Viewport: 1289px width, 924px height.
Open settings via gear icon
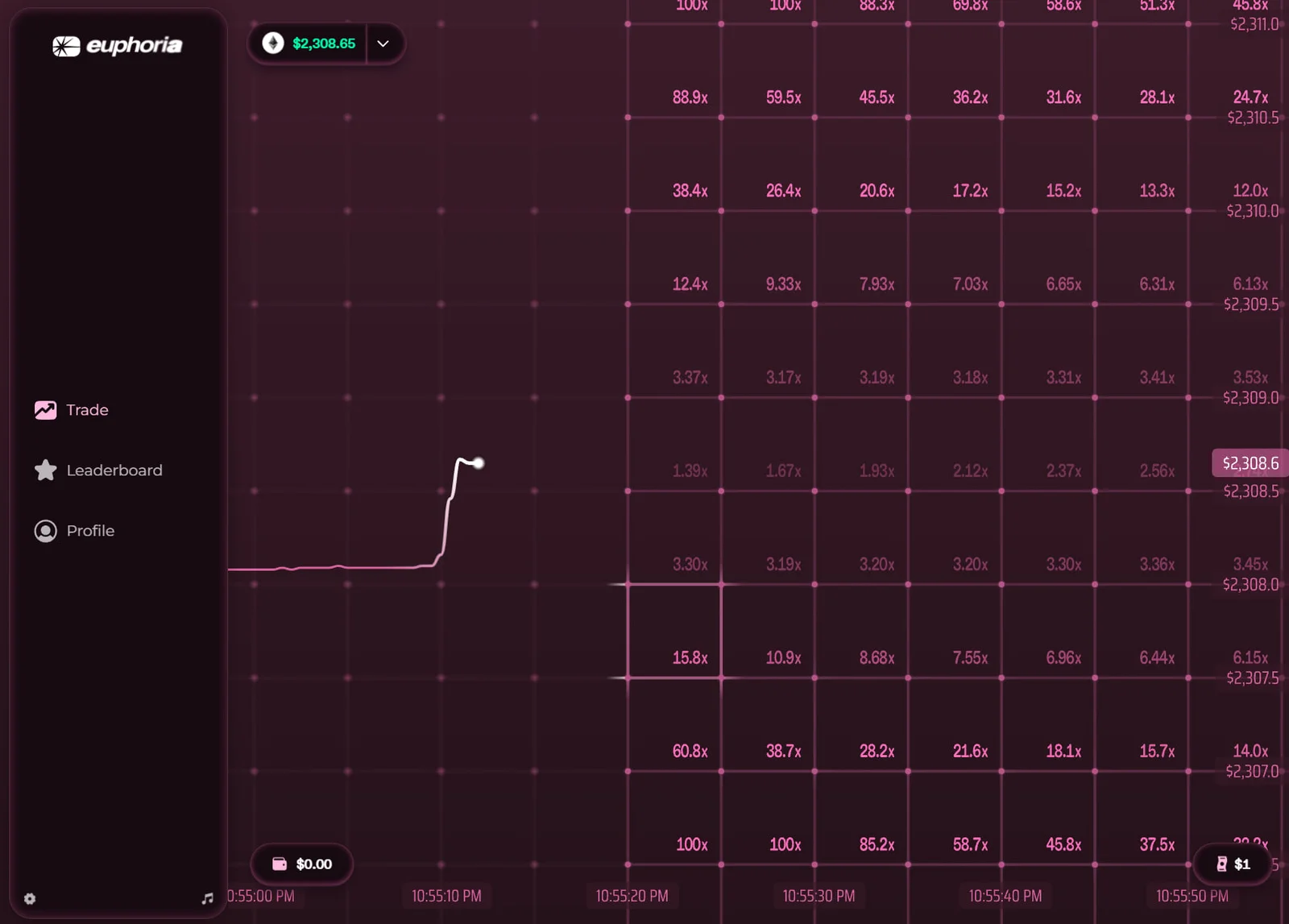point(30,899)
